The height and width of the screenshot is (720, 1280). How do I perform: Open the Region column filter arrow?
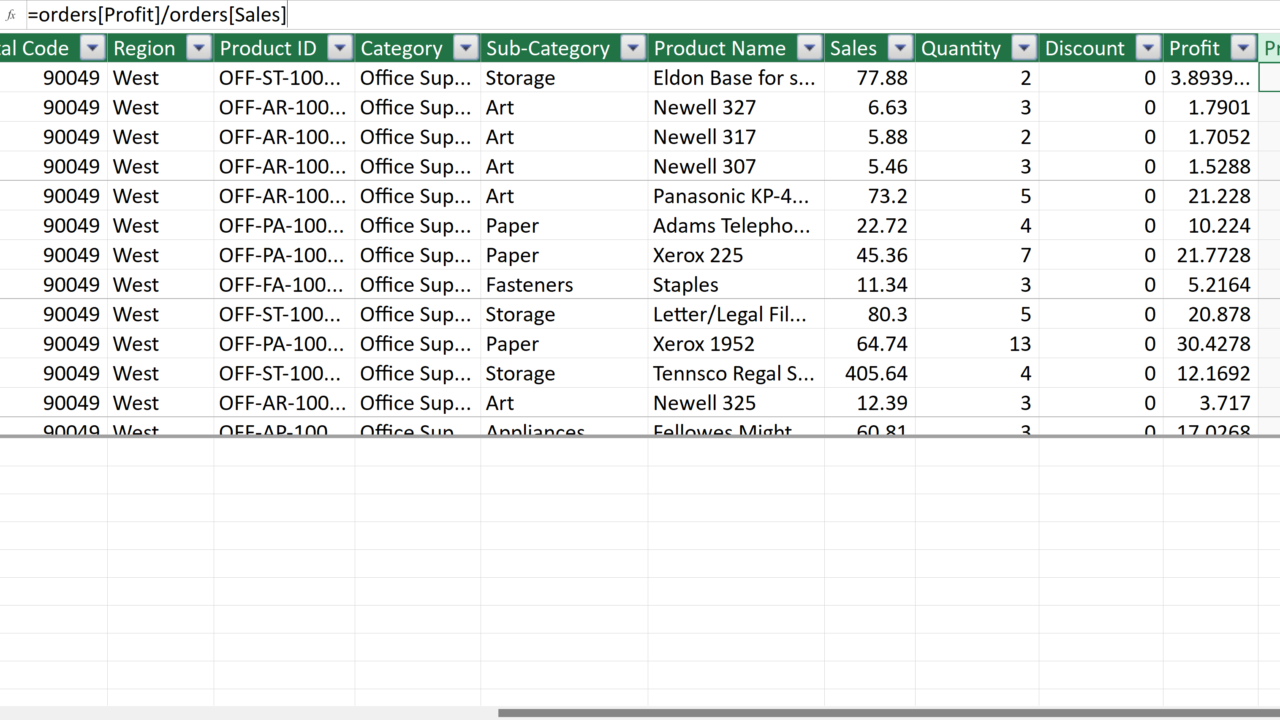(199, 48)
